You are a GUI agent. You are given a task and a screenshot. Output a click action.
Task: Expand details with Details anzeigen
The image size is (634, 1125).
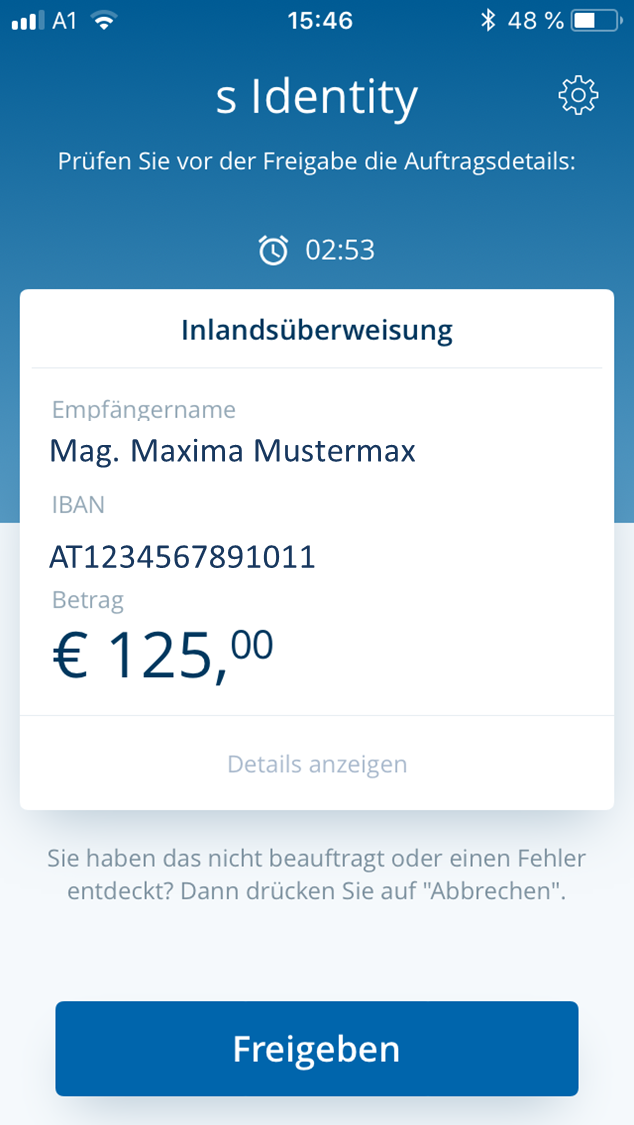pyautogui.click(x=317, y=765)
